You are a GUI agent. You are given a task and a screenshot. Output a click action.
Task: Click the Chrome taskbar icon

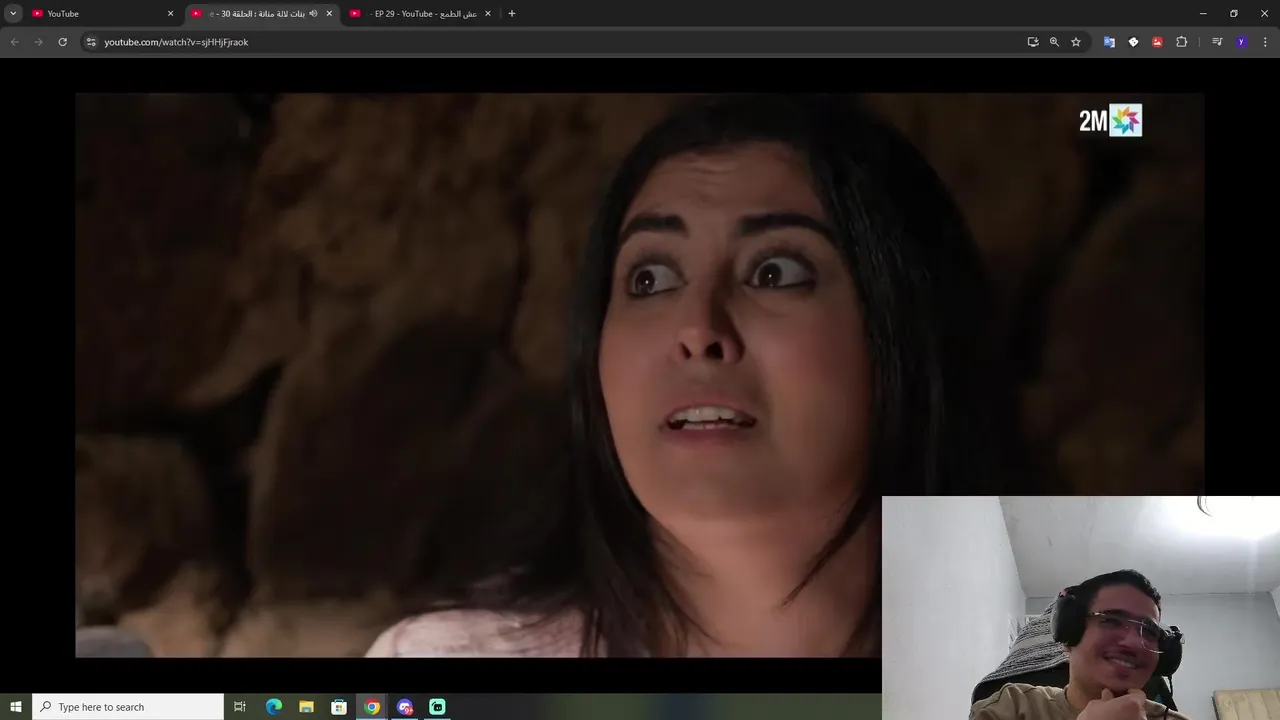(x=372, y=707)
